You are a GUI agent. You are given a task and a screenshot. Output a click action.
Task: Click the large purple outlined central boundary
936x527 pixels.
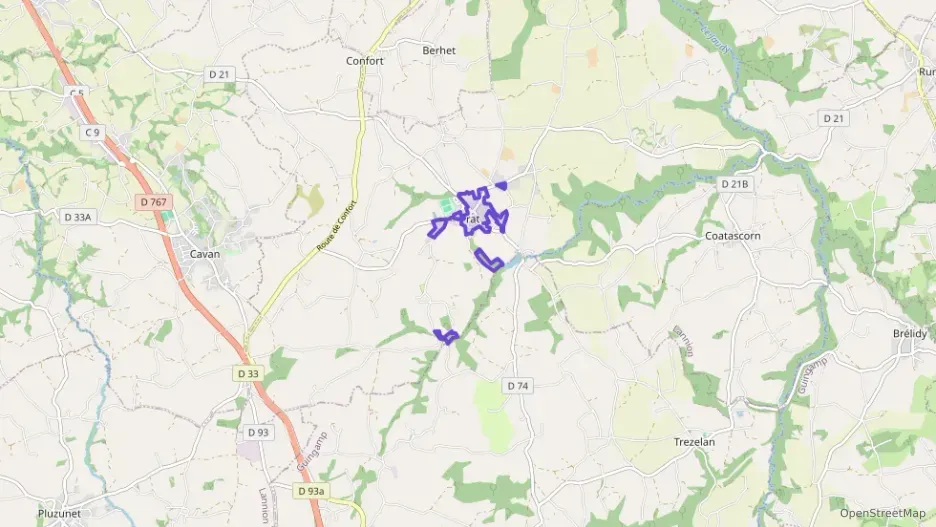484,212
